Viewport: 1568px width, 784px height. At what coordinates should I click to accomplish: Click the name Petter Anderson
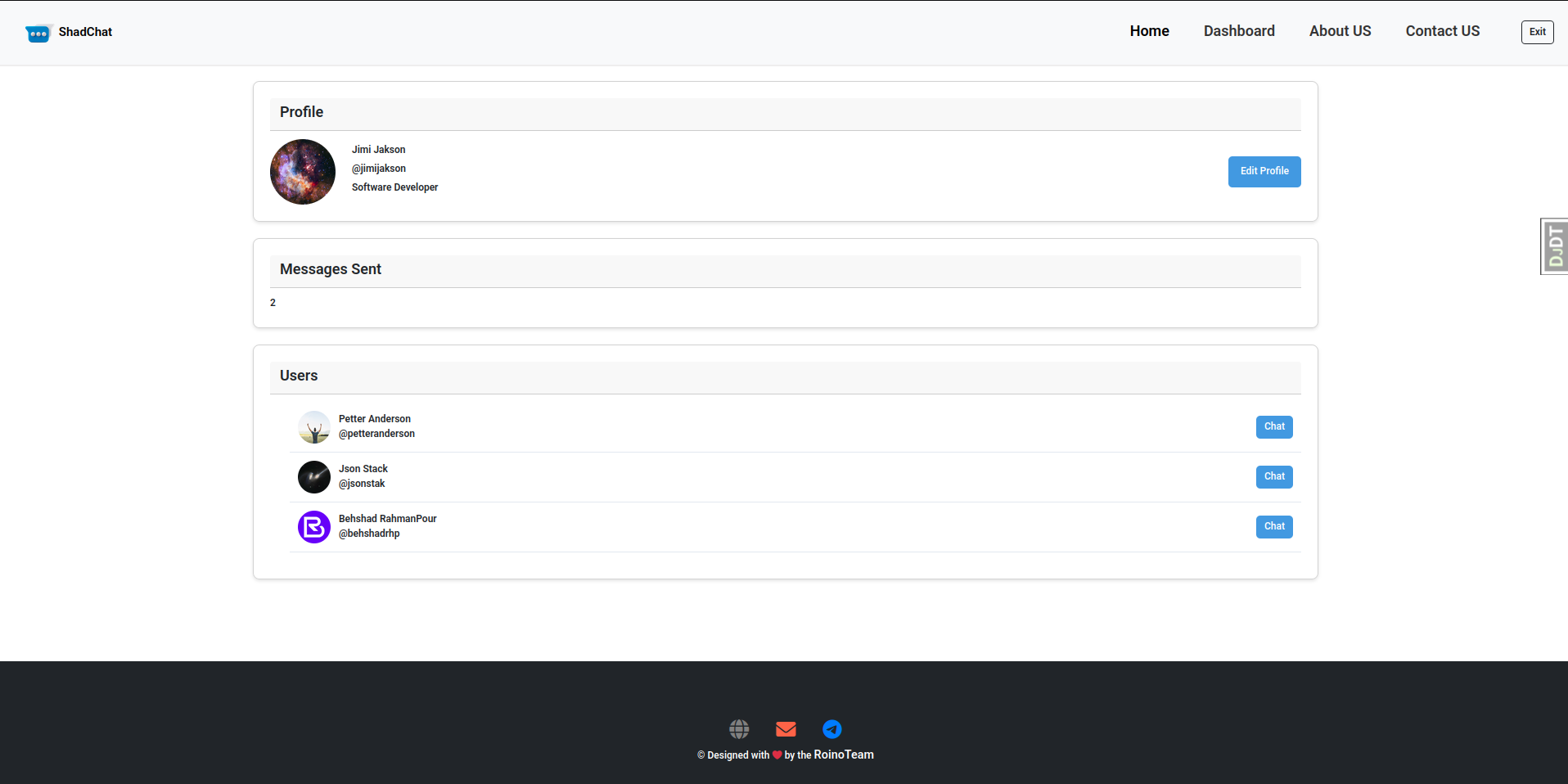[x=375, y=419]
